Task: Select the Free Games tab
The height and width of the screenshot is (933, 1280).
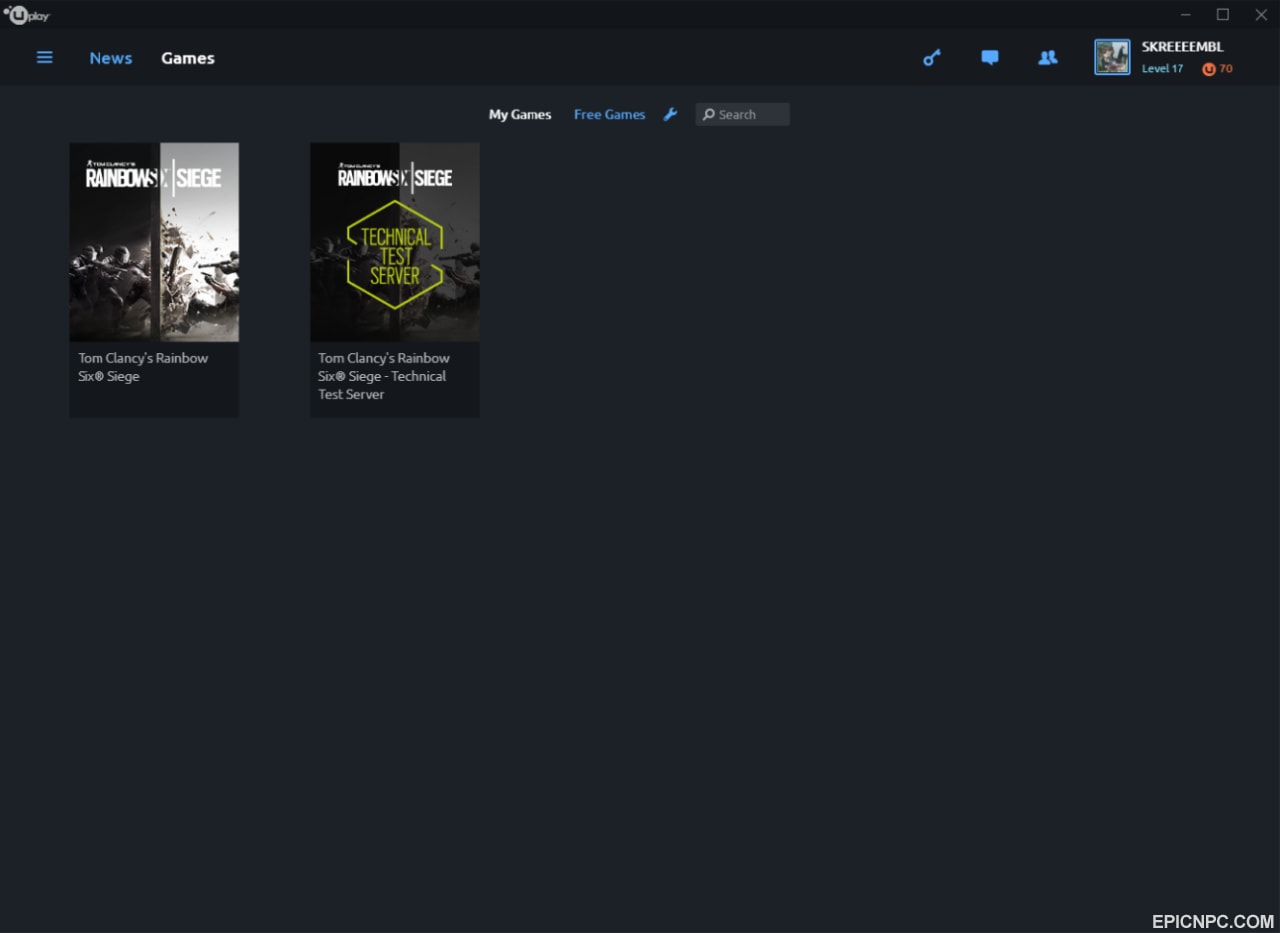Action: [x=609, y=114]
